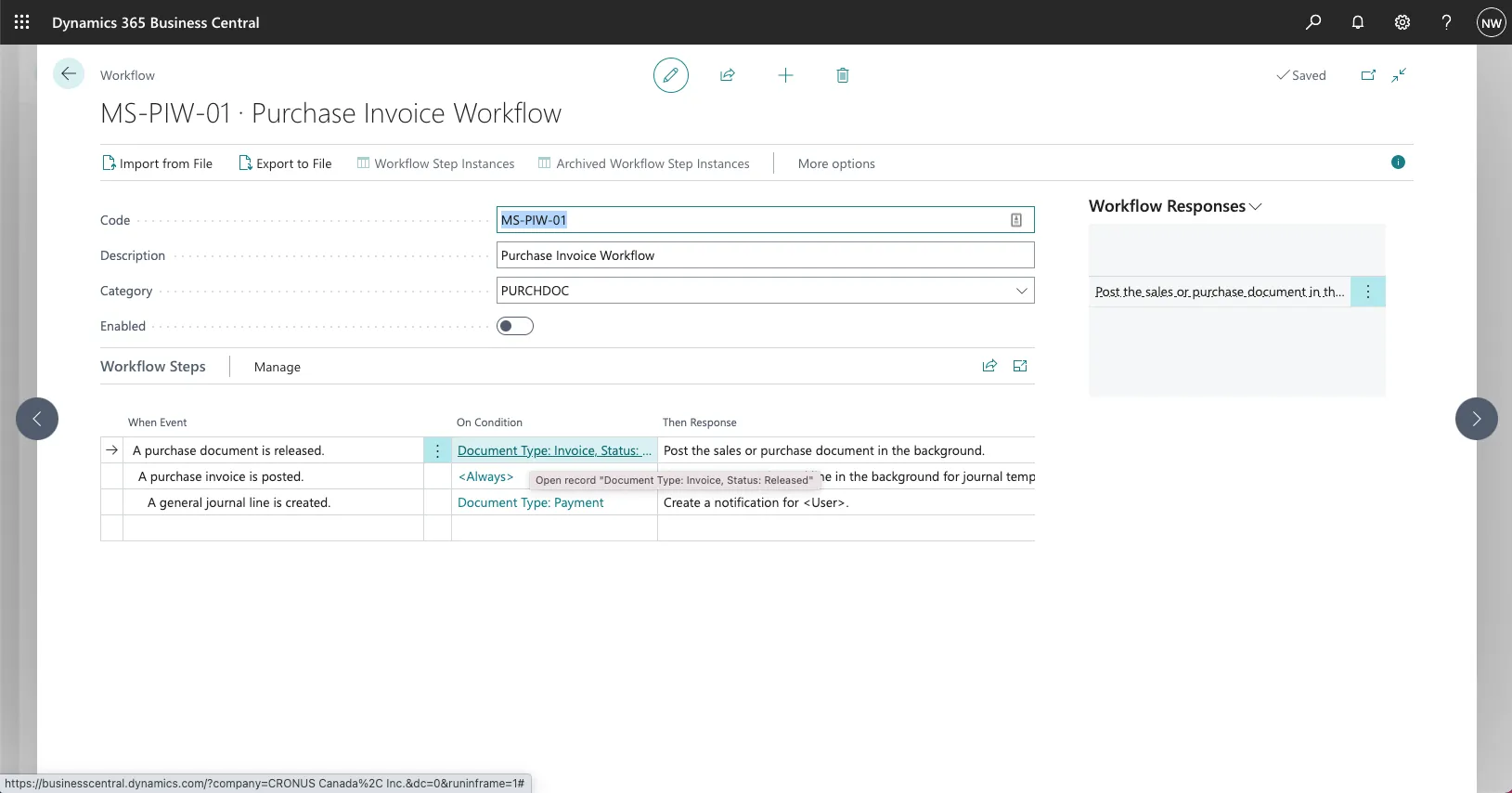
Task: Open the page in a new window
Action: [1368, 75]
